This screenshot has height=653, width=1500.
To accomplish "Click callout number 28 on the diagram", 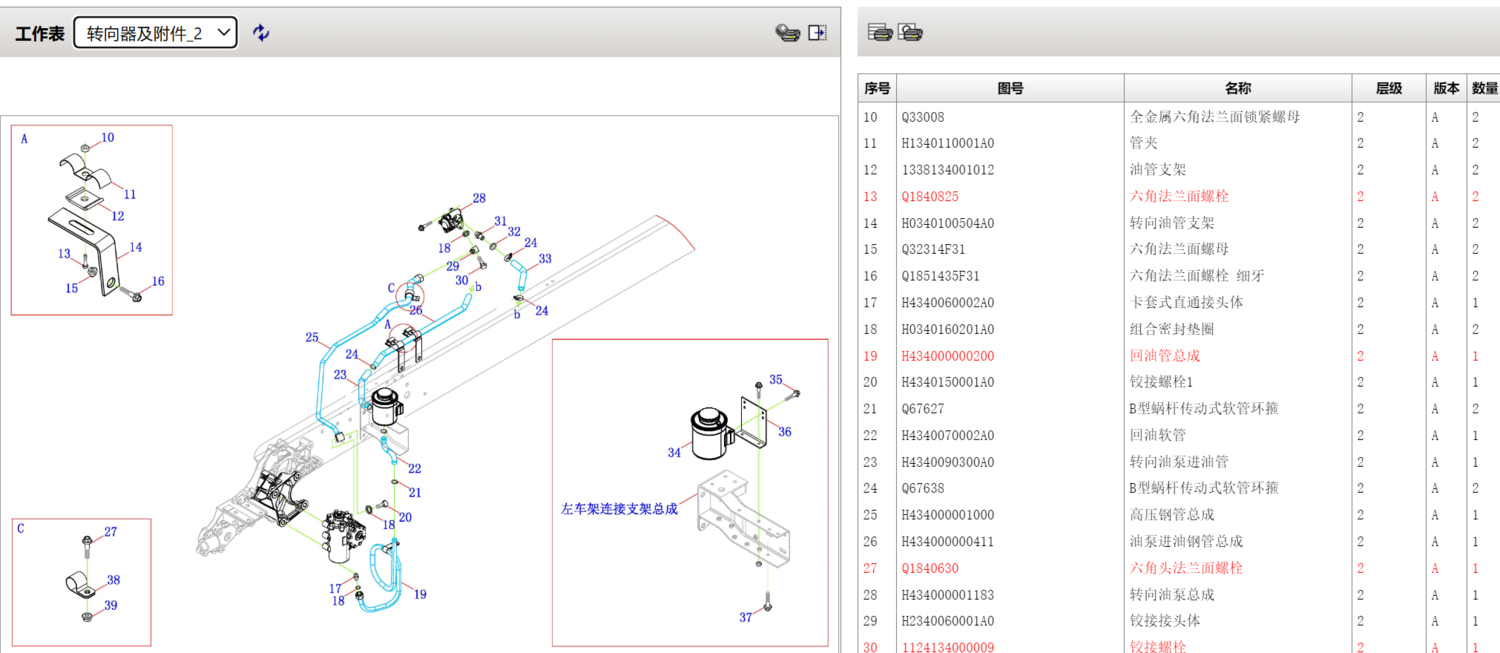I will click(x=478, y=199).
